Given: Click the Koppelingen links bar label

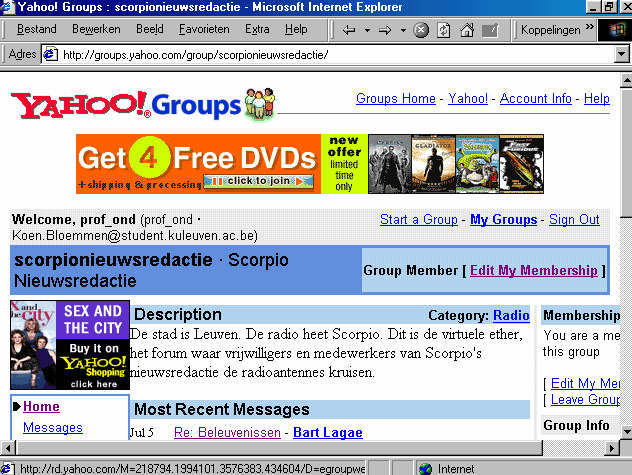Looking at the screenshot, I should coord(551,30).
